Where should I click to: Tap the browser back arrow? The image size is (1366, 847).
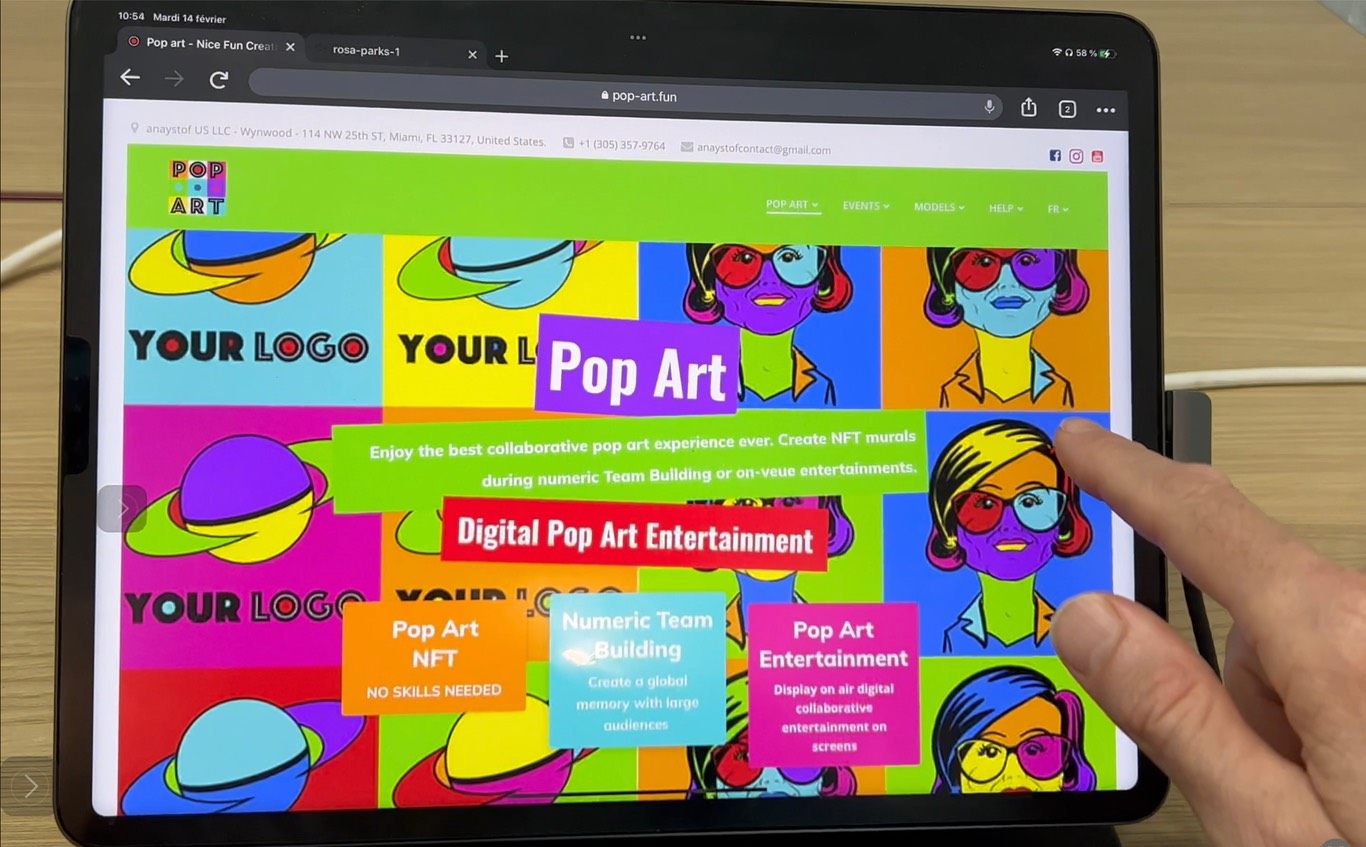(130, 78)
